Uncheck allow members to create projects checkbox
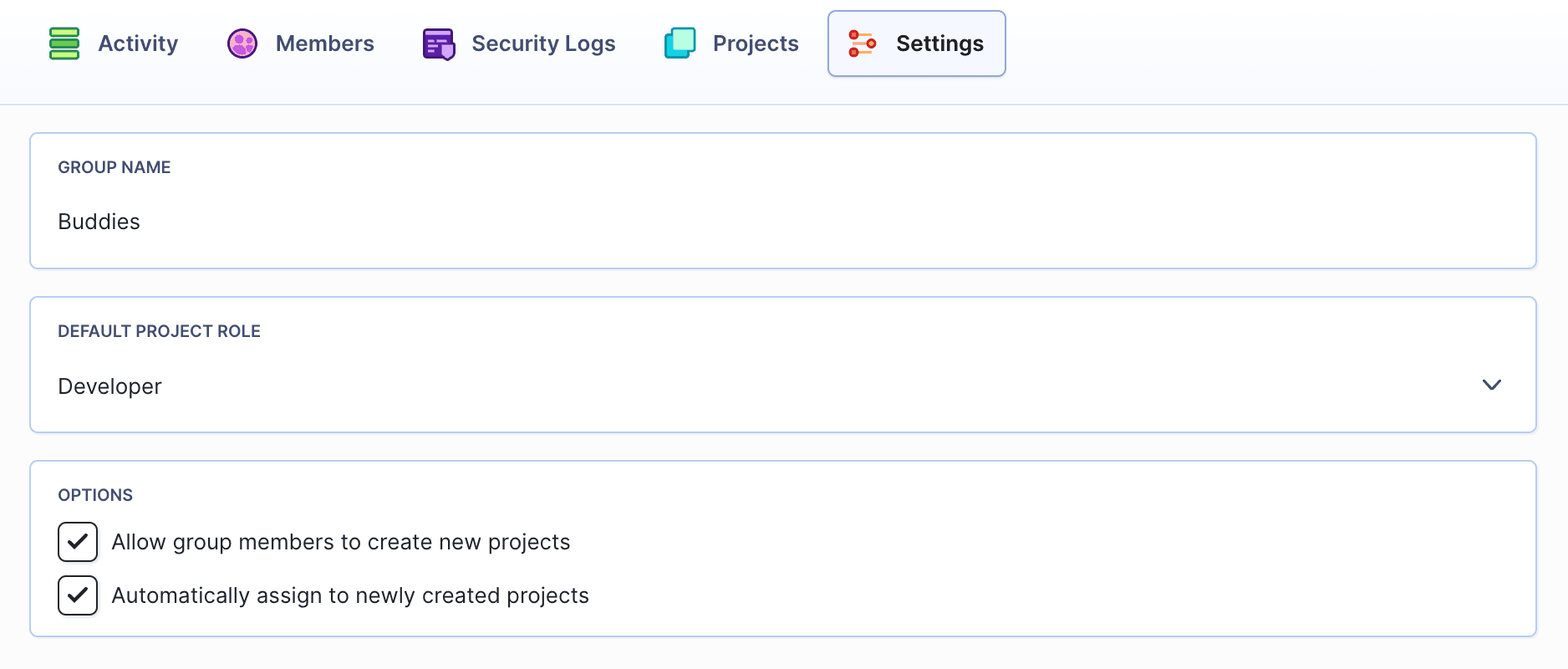Viewport: 1568px width, 669px height. click(78, 542)
